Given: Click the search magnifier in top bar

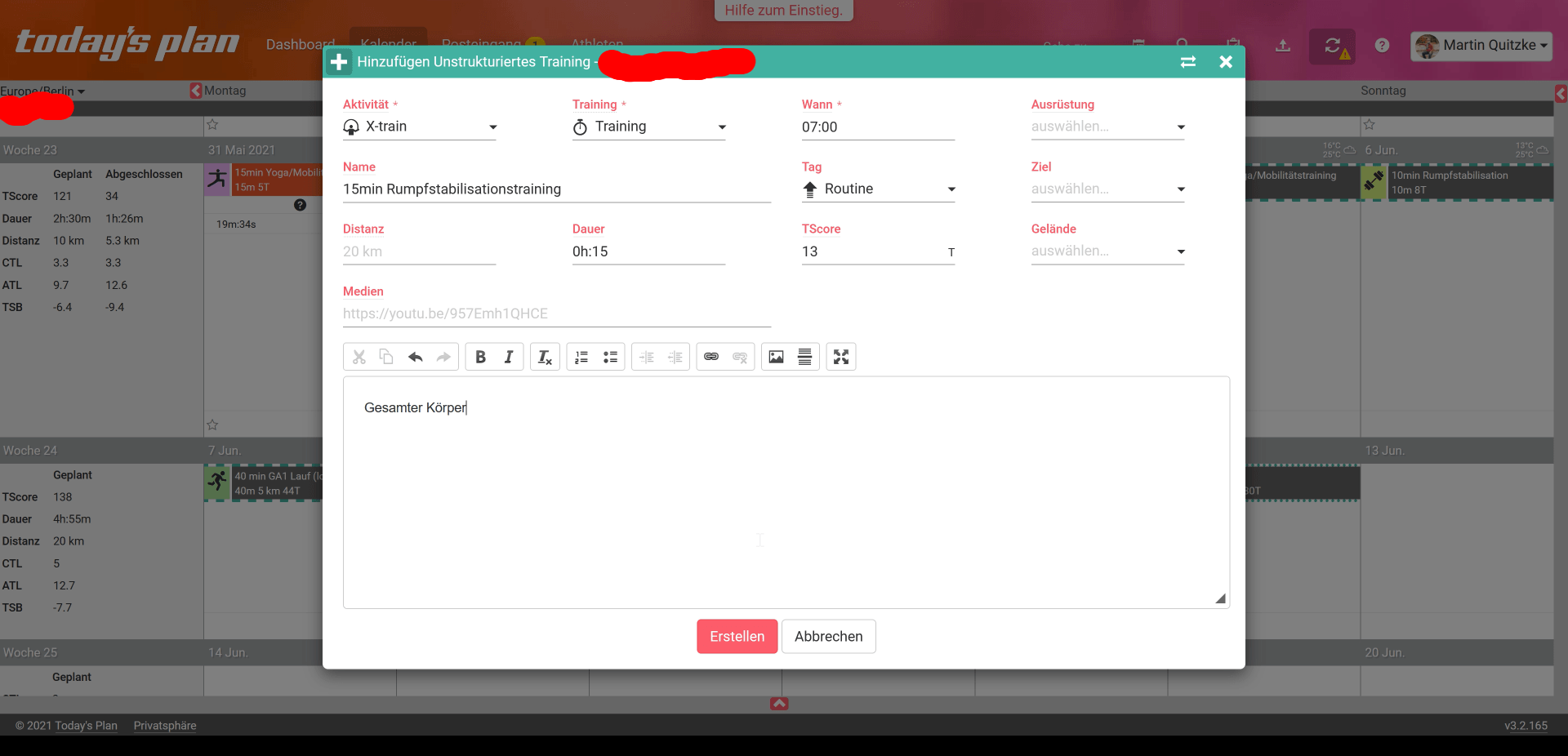Looking at the screenshot, I should [x=1183, y=44].
